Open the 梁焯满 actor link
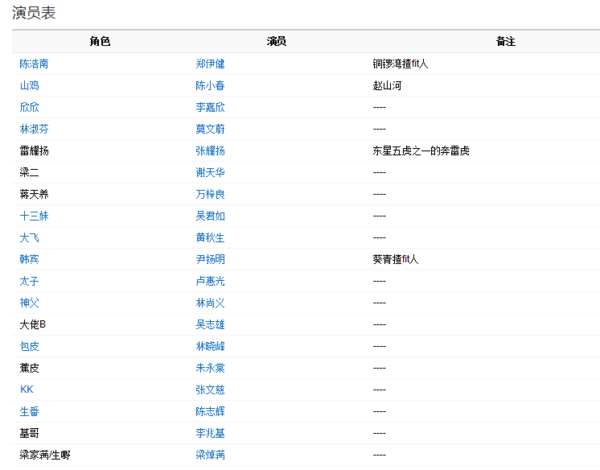The width and height of the screenshot is (600, 470). coord(210,455)
